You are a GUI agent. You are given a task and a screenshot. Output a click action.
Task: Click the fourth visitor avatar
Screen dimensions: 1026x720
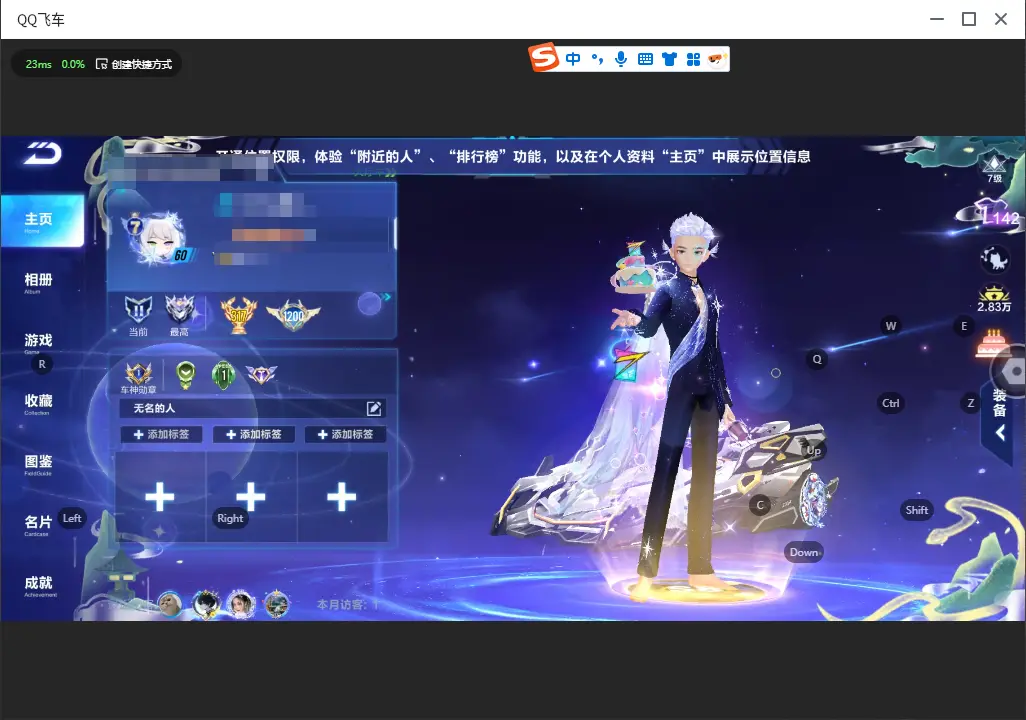[276, 603]
